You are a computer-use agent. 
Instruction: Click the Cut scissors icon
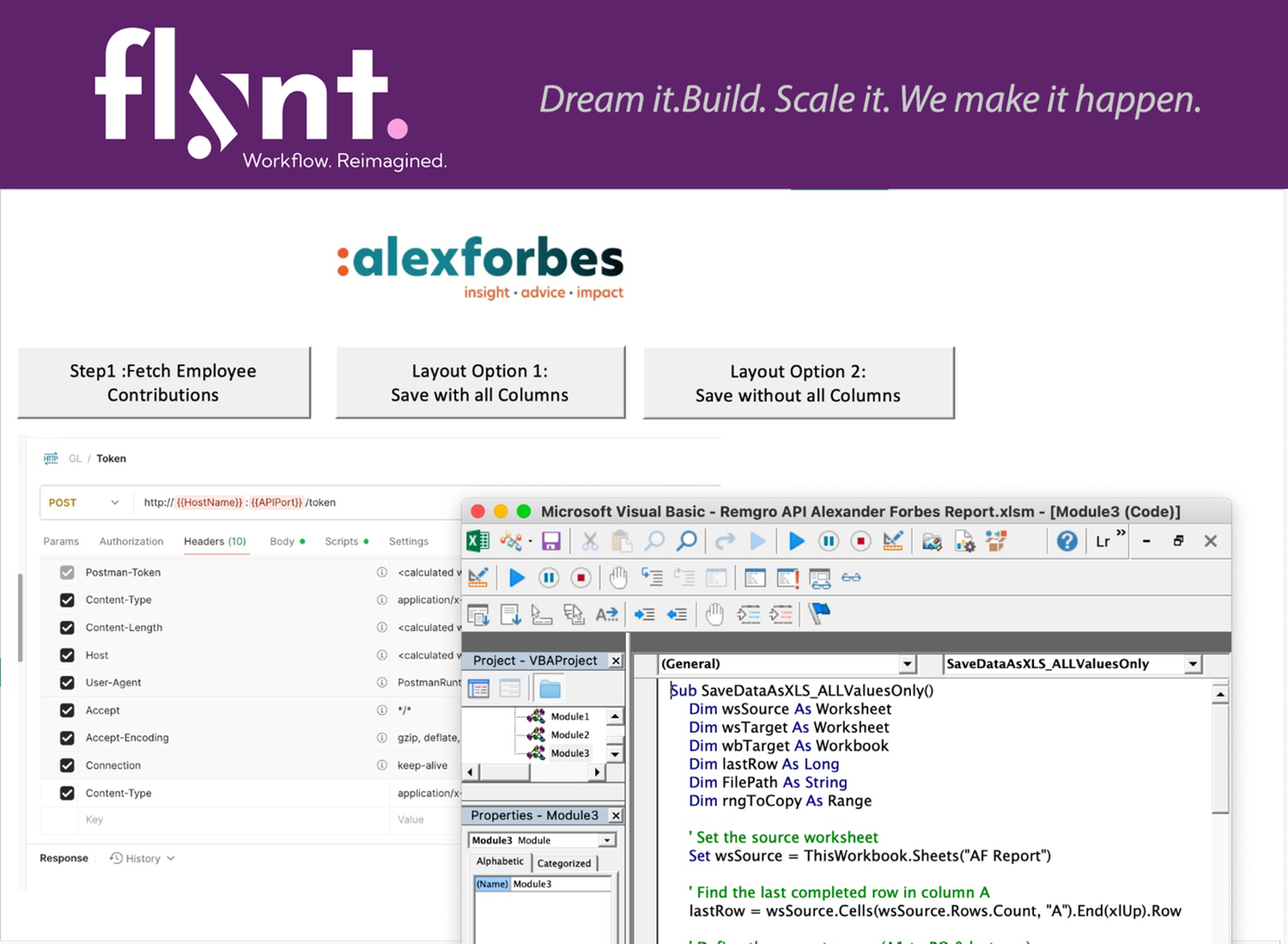tap(590, 541)
